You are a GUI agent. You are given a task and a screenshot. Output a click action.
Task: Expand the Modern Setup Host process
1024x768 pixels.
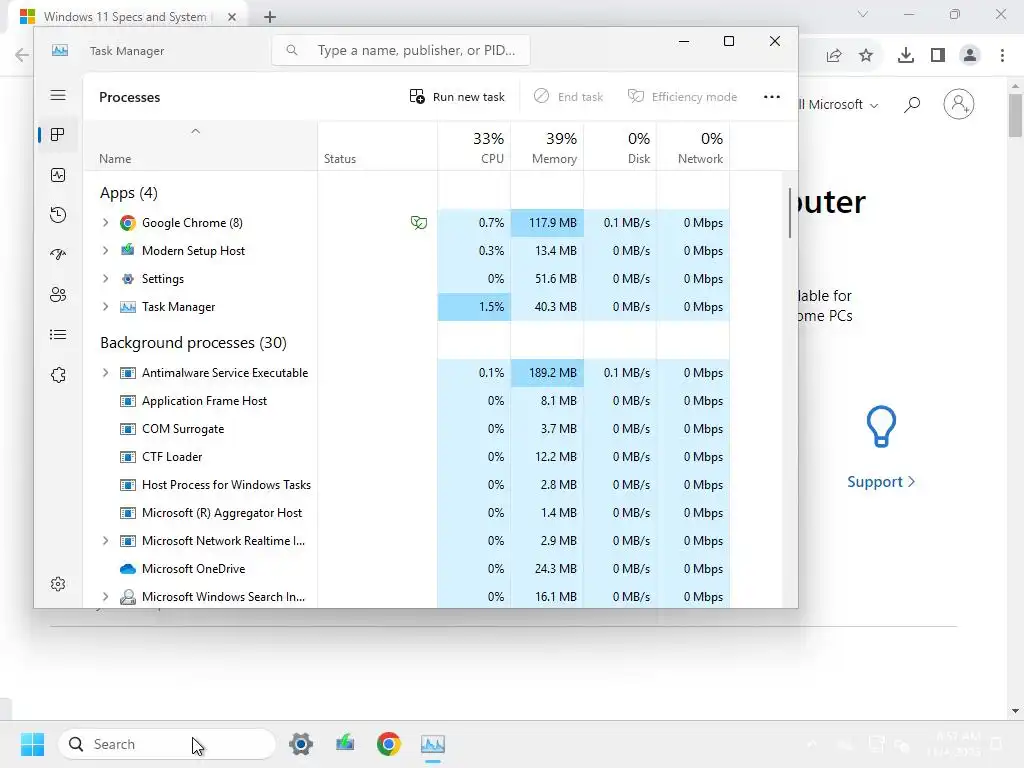point(105,251)
